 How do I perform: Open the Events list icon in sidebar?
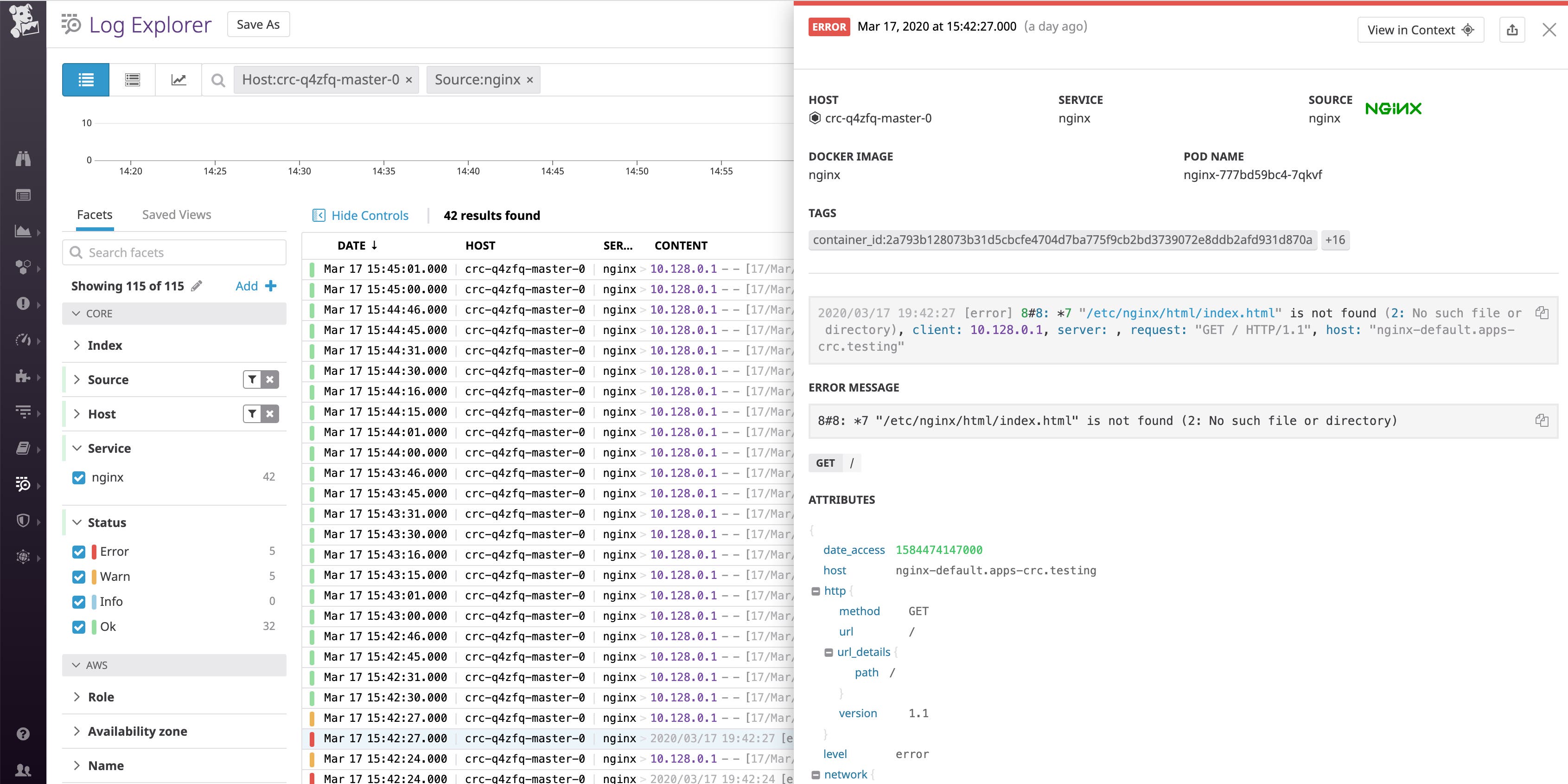click(23, 194)
